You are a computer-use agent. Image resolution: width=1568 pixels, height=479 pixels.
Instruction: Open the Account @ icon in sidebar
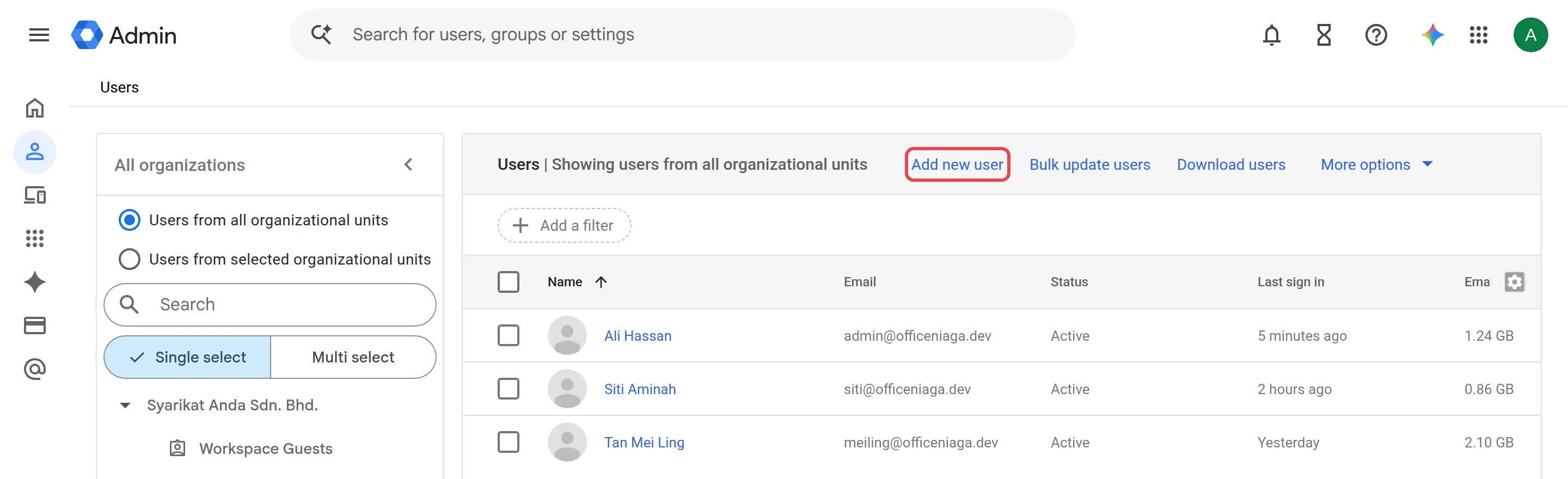tap(35, 369)
